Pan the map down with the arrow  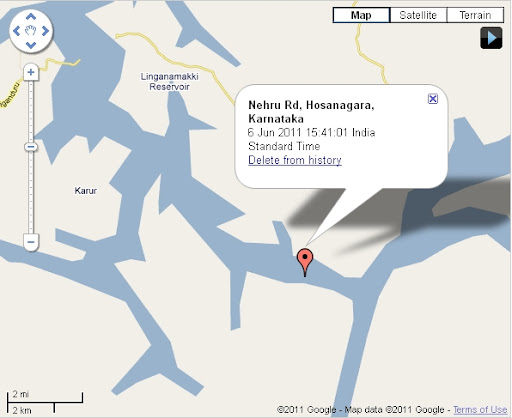pos(31,45)
